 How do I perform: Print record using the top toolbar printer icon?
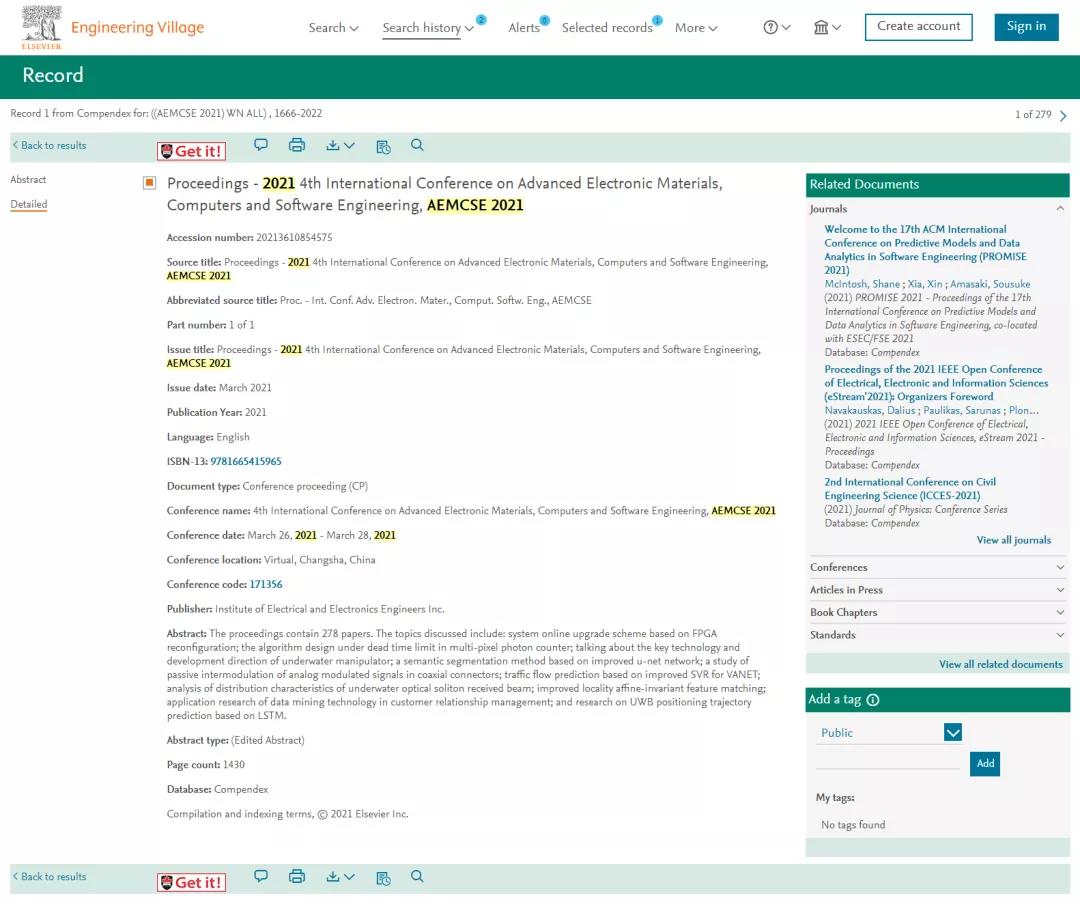coord(297,145)
